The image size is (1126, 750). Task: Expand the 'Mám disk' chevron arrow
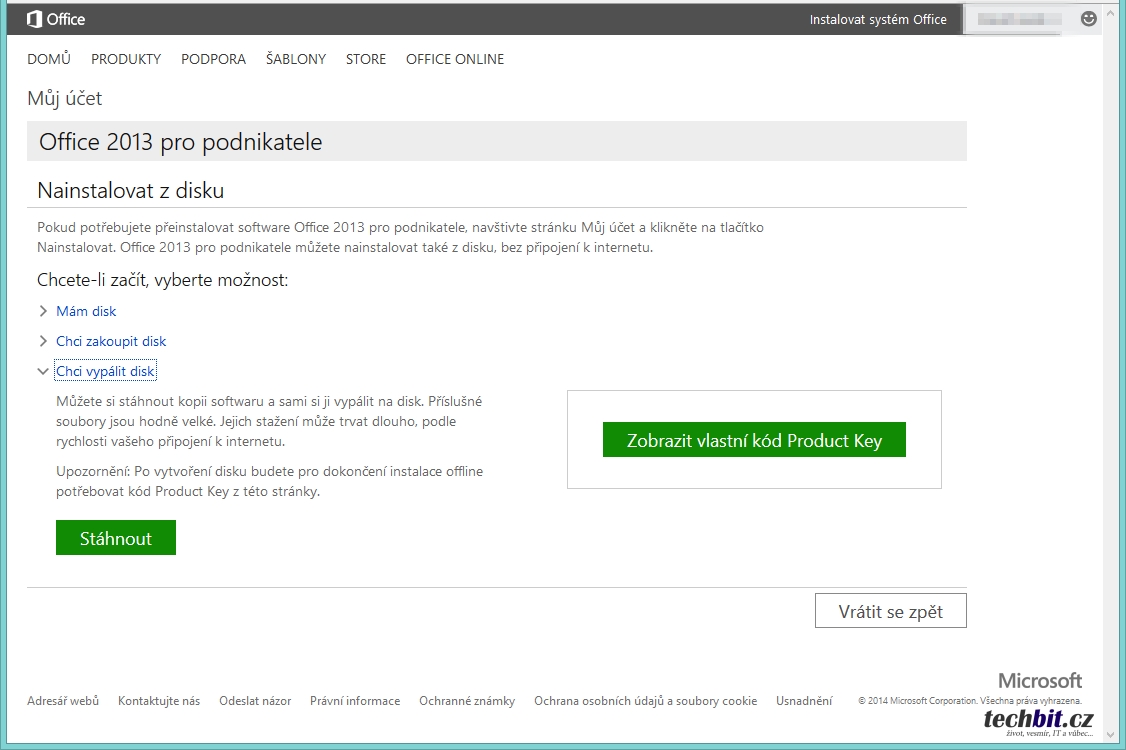coord(43,311)
